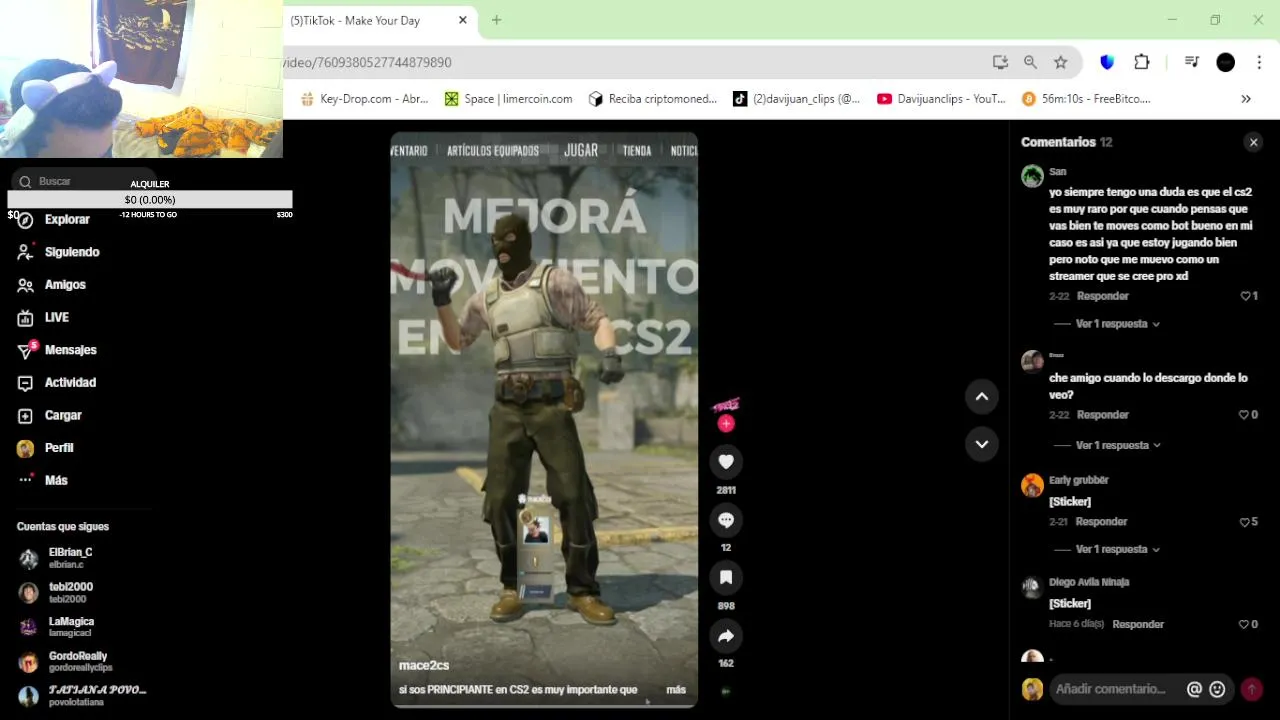This screenshot has height=720, width=1280.
Task: Save the video with bookmark icon
Action: [726, 577]
